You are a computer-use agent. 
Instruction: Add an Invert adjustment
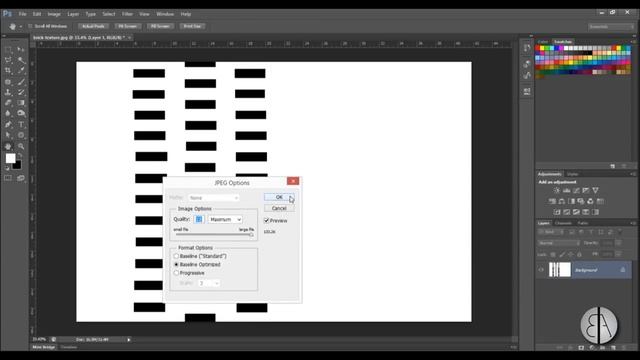(557, 212)
